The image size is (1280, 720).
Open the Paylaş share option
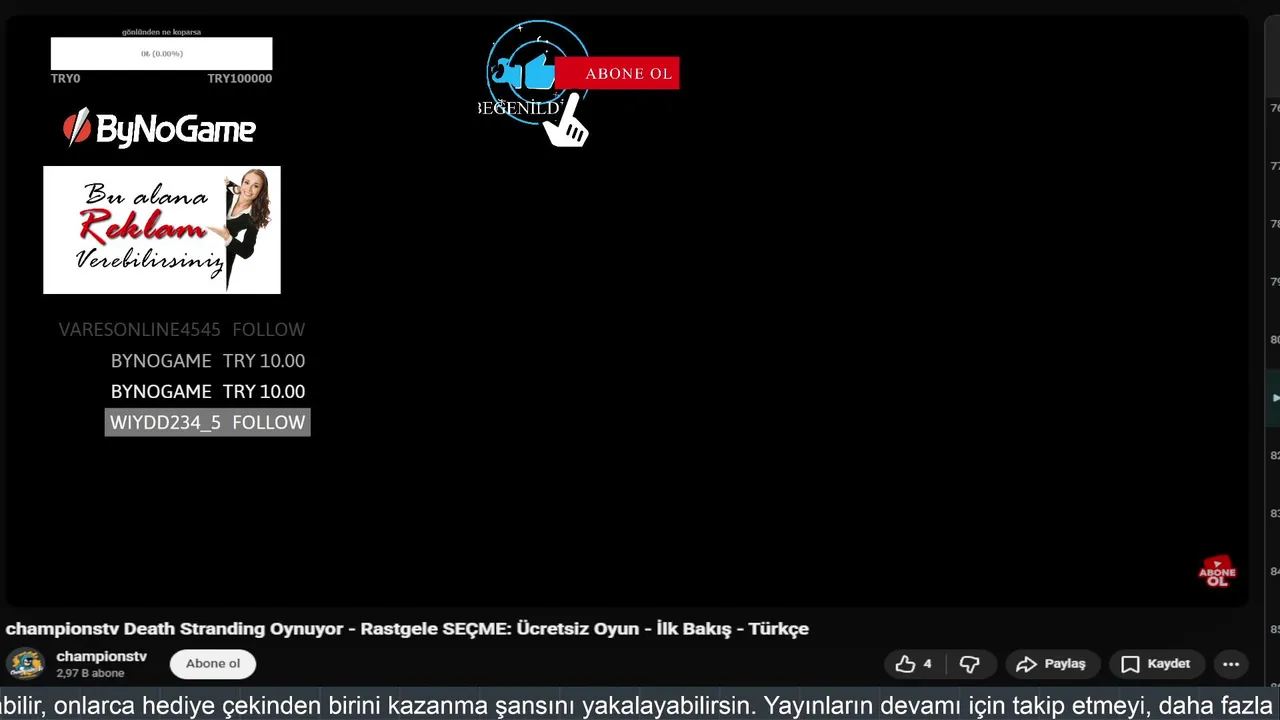tap(1051, 664)
